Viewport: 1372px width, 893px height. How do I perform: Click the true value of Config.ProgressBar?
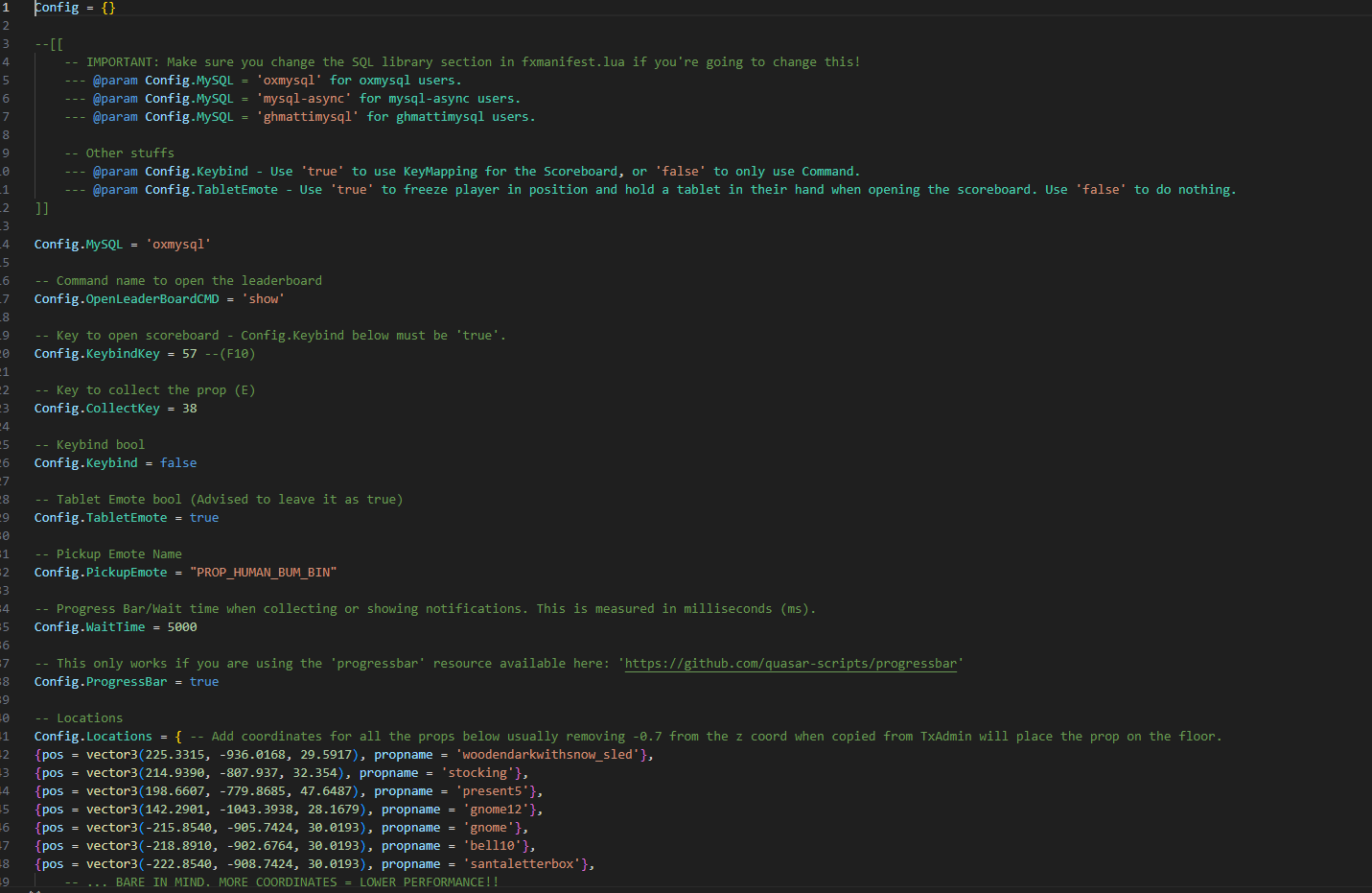[203, 682]
